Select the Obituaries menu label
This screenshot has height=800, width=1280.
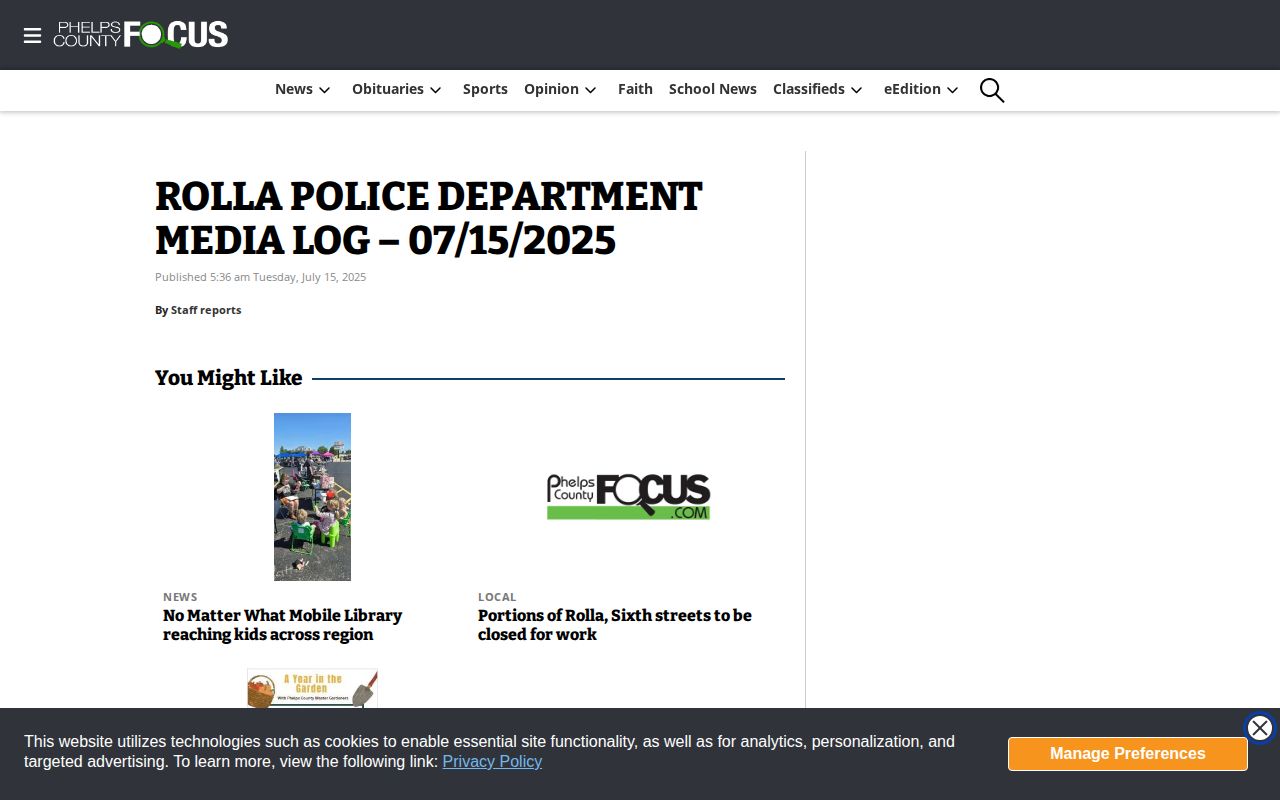click(x=388, y=89)
